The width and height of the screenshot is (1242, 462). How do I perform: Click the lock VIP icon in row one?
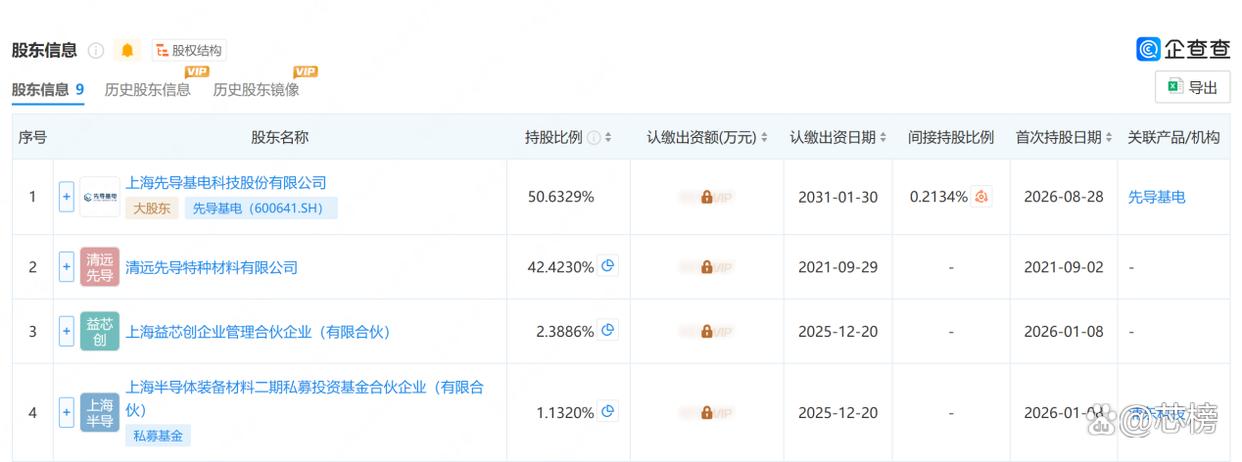coord(706,197)
